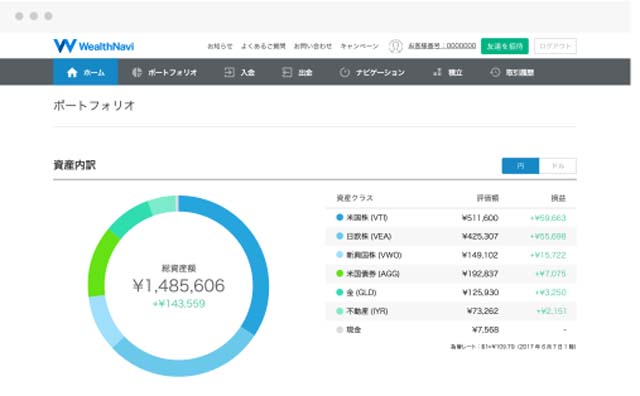
Task: Click the 新興国株 (VWO) row label
Action: click(x=374, y=255)
